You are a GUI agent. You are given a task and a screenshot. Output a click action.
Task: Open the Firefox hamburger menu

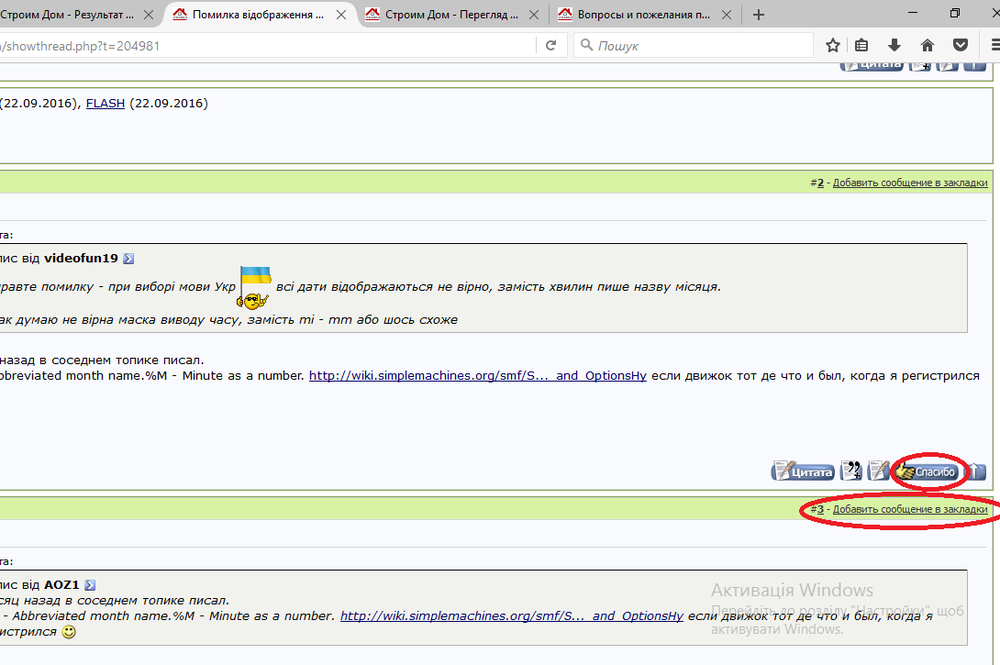coord(994,45)
